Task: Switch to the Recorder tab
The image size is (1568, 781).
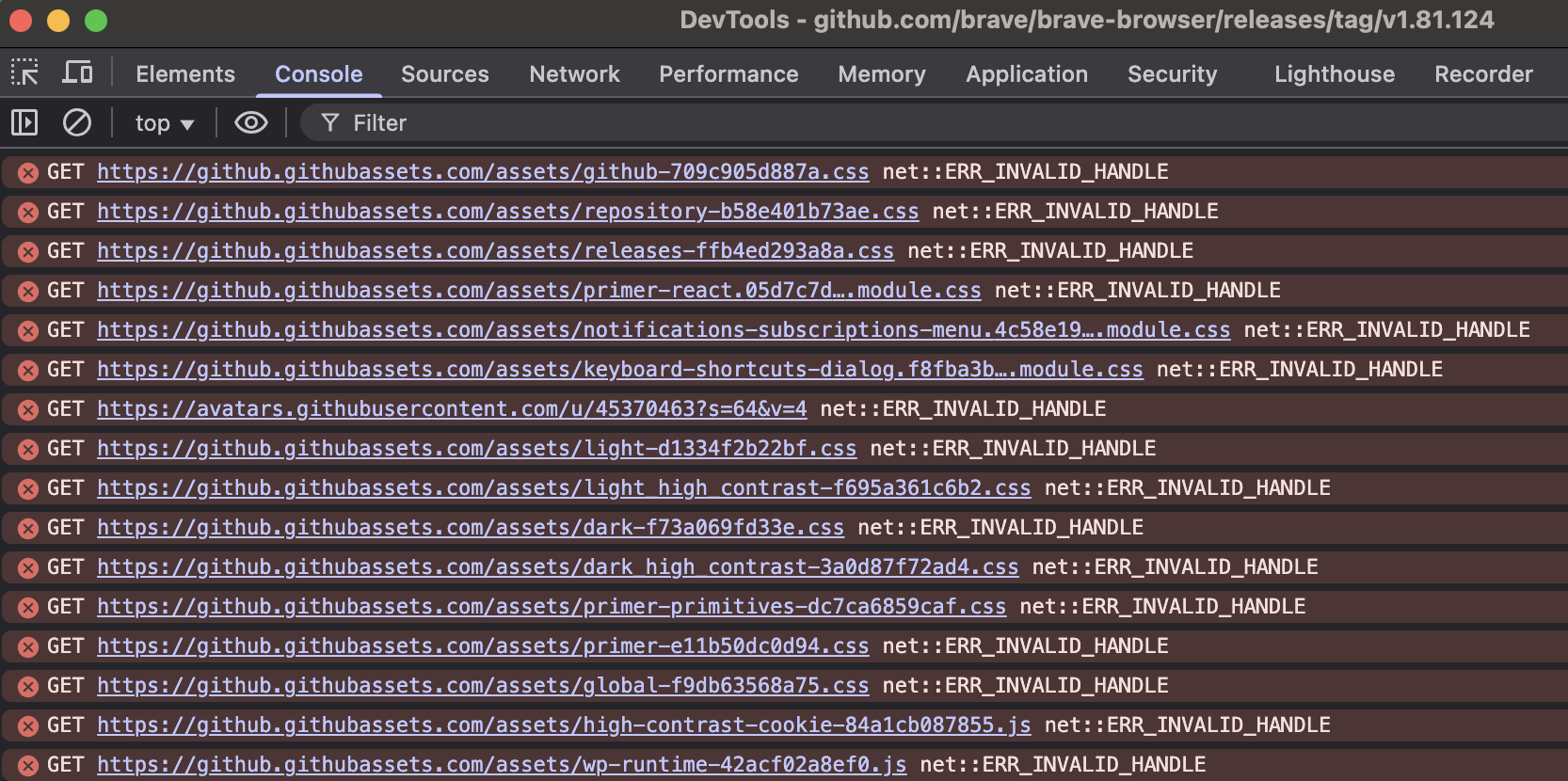Action: (x=1484, y=74)
